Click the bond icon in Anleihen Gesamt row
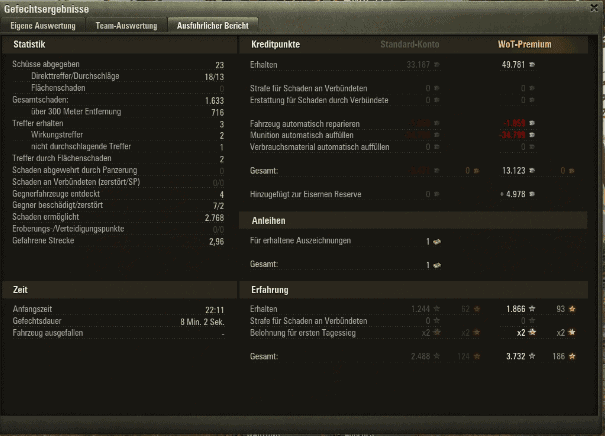The width and height of the screenshot is (605, 436). 437,265
